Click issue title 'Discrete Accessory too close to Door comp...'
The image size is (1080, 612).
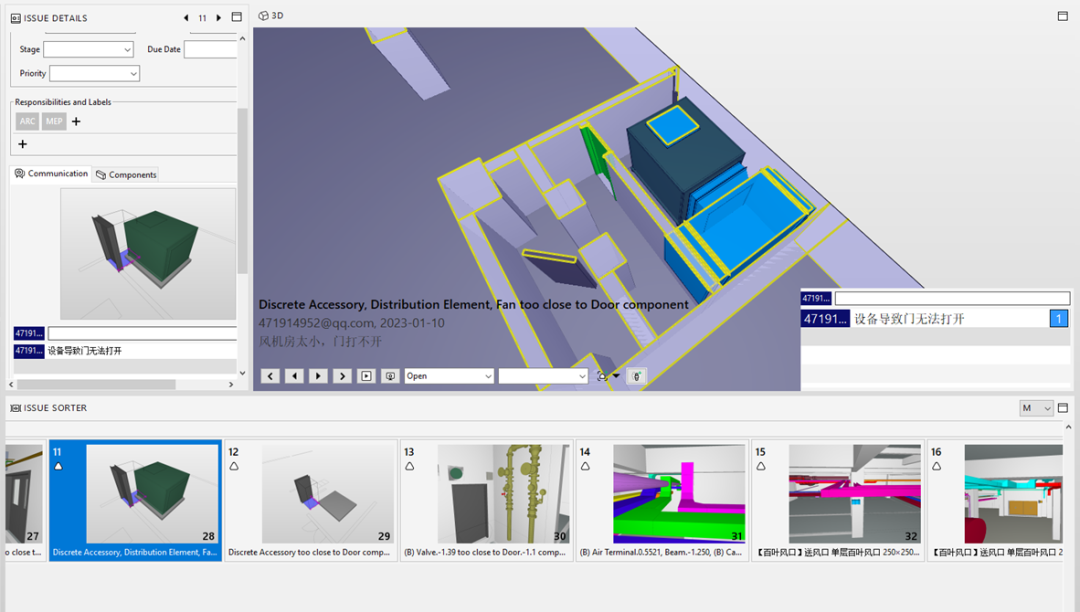[309, 553]
